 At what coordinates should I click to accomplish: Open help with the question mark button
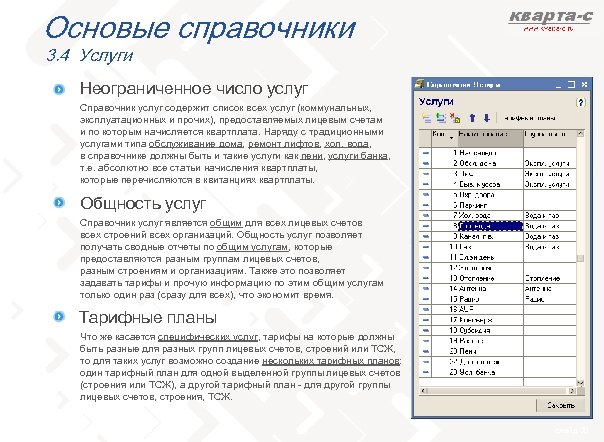tap(581, 103)
